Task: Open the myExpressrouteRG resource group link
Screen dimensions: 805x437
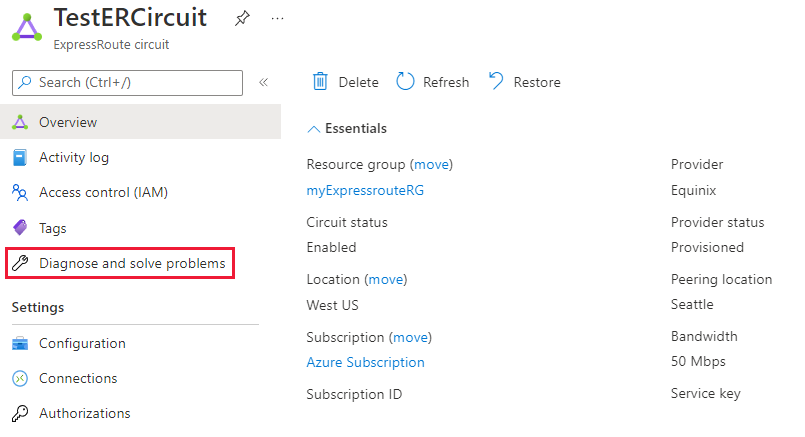Action: tap(365, 191)
